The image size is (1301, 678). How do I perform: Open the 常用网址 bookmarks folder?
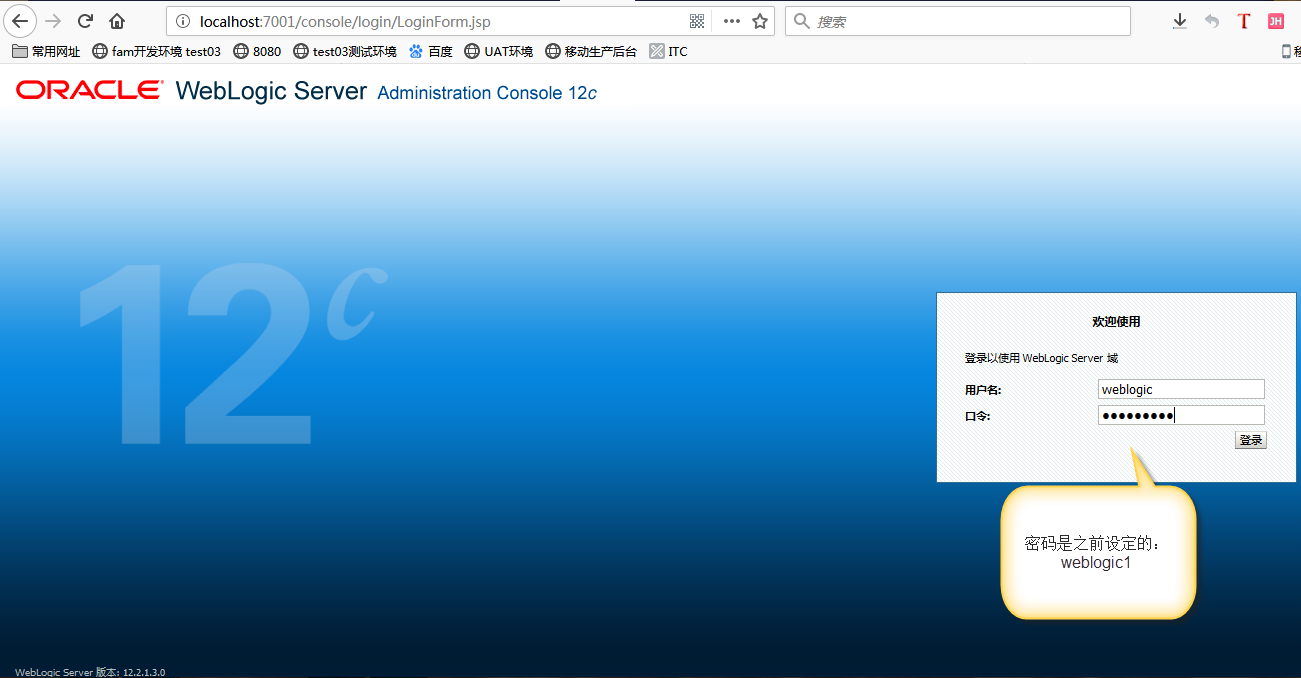(x=46, y=51)
